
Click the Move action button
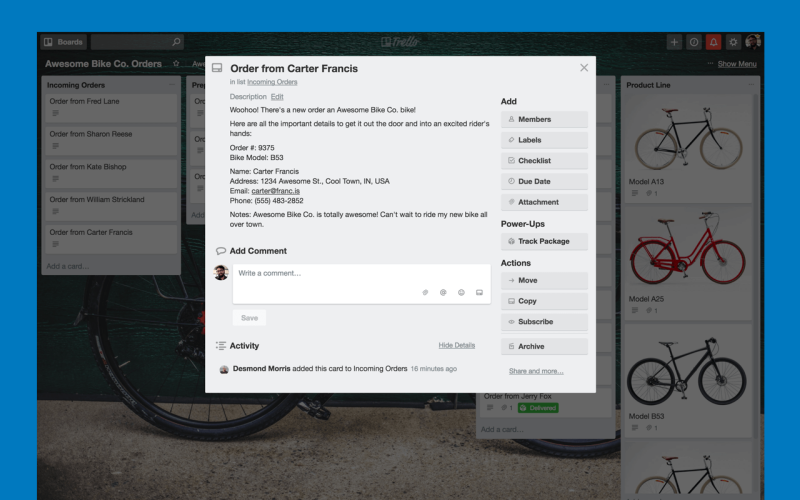[x=544, y=280]
